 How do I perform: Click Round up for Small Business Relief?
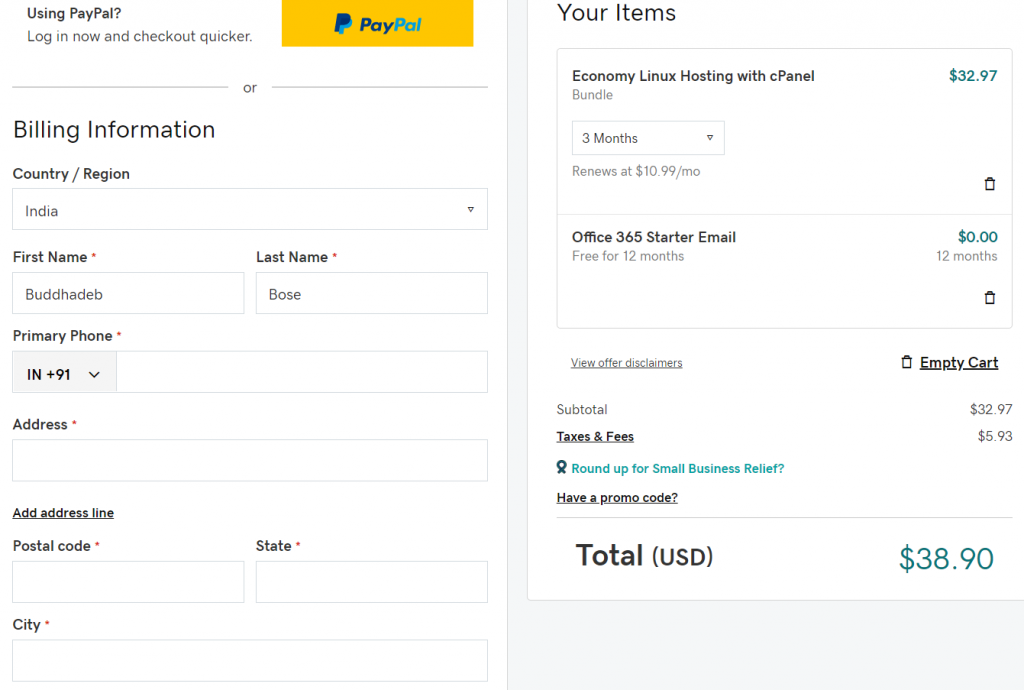click(x=678, y=469)
